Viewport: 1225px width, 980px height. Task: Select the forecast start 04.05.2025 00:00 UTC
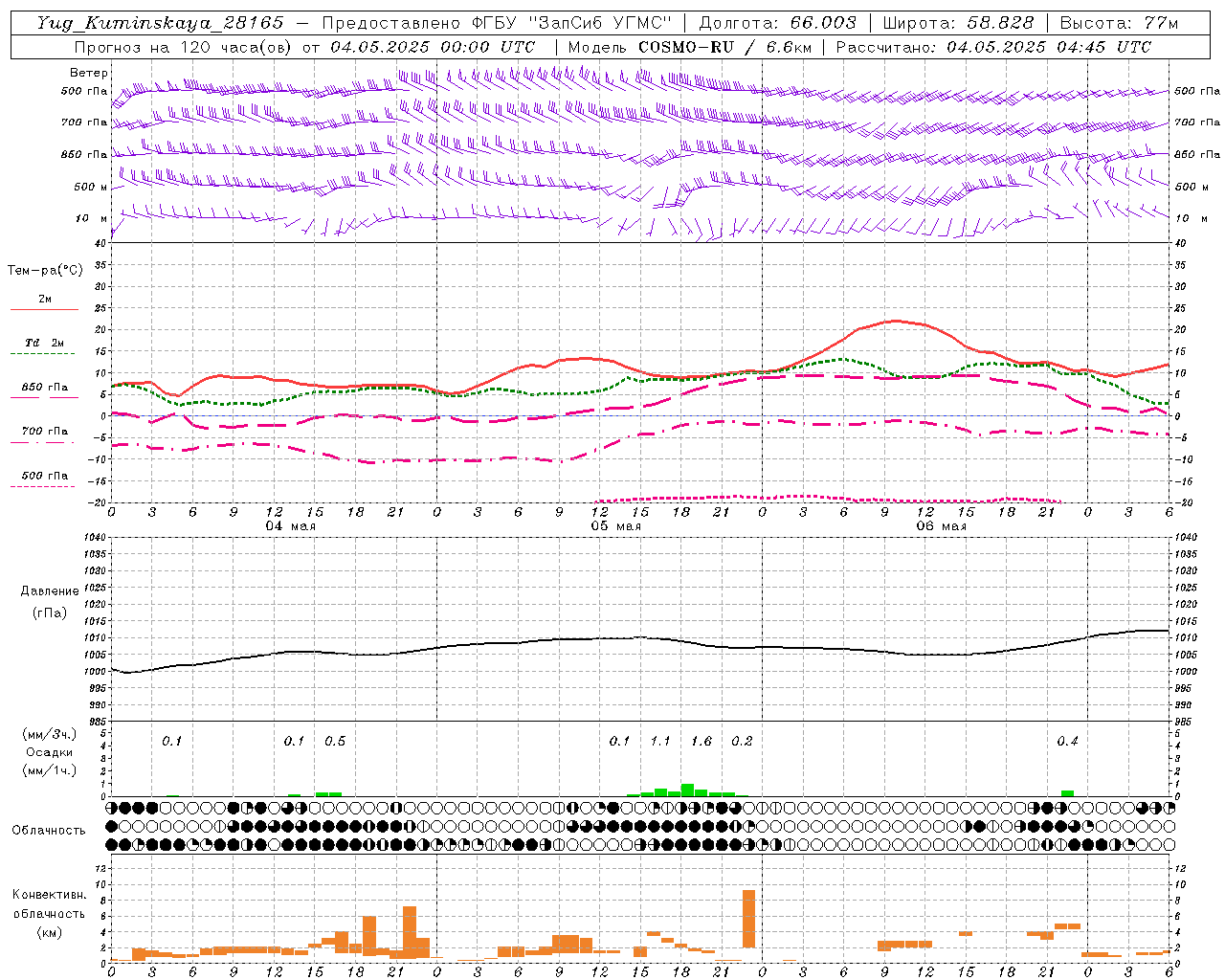click(x=433, y=47)
